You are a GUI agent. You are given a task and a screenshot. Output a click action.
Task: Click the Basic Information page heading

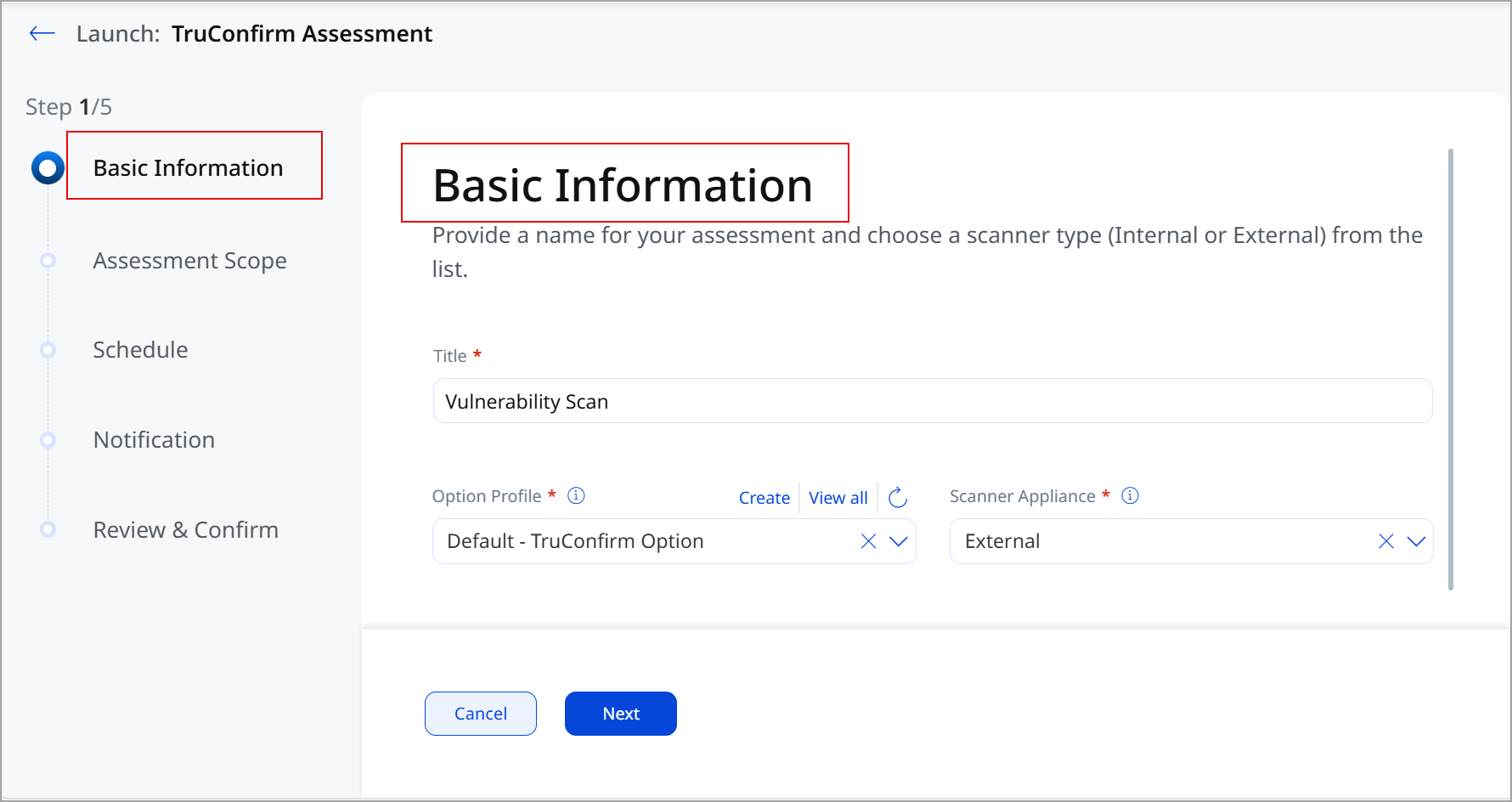click(623, 185)
